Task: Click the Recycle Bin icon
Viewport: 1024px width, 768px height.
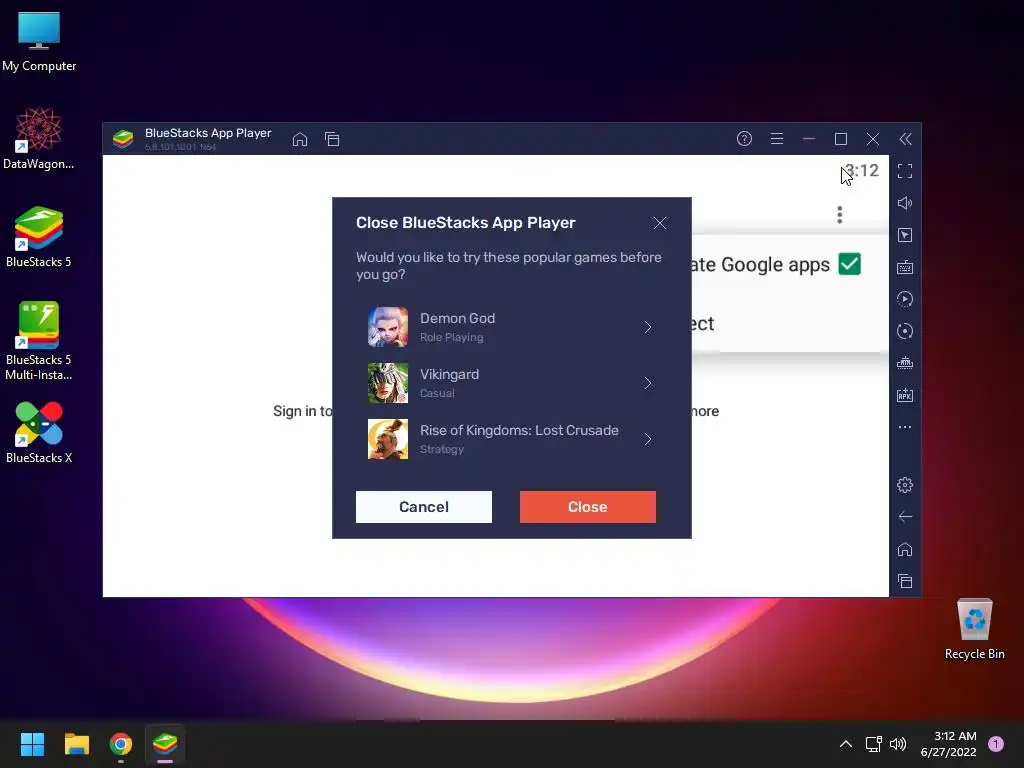Action: coord(974,628)
